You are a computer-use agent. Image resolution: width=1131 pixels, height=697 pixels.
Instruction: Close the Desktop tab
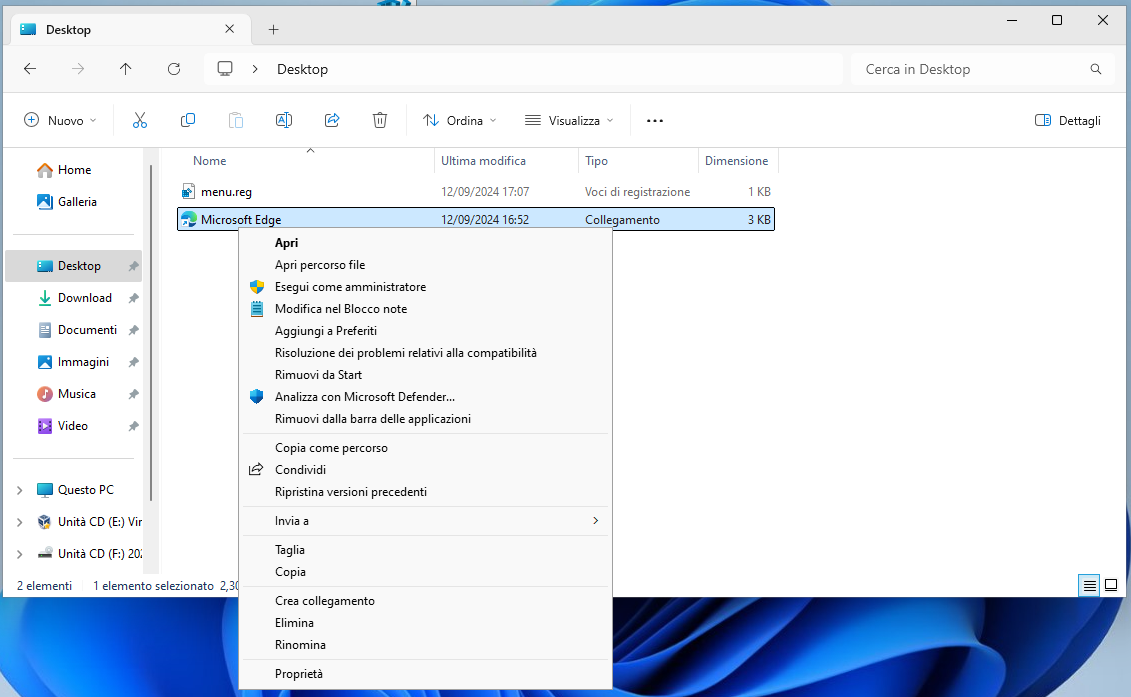pyautogui.click(x=229, y=29)
